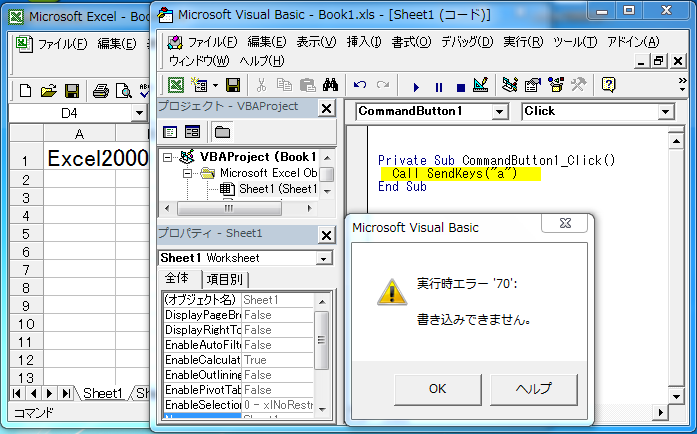Click Print icon in Excel window
The height and width of the screenshot is (434, 697).
101,91
